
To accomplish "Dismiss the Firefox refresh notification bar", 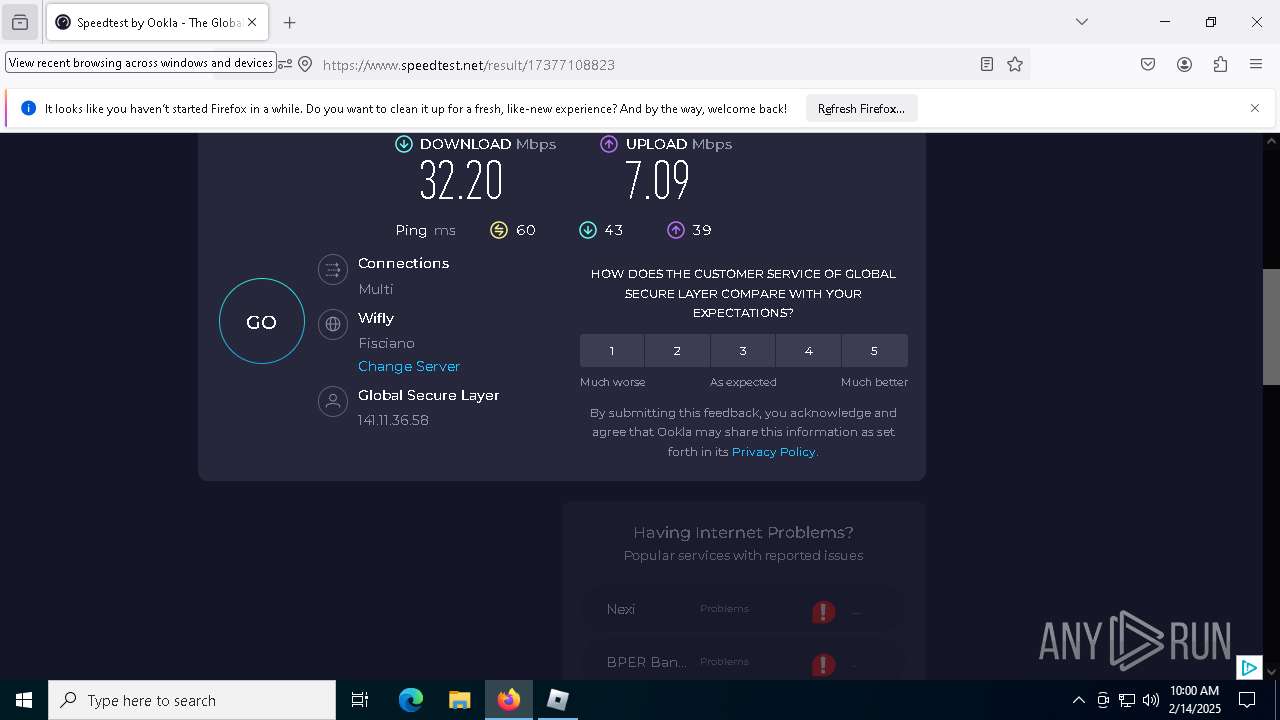I will click(x=1255, y=108).
